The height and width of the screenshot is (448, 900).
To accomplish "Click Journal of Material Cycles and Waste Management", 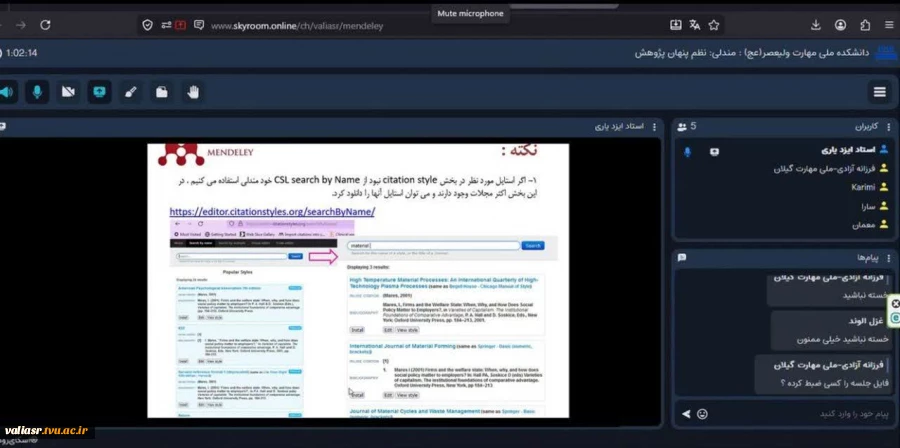I will point(414,411).
